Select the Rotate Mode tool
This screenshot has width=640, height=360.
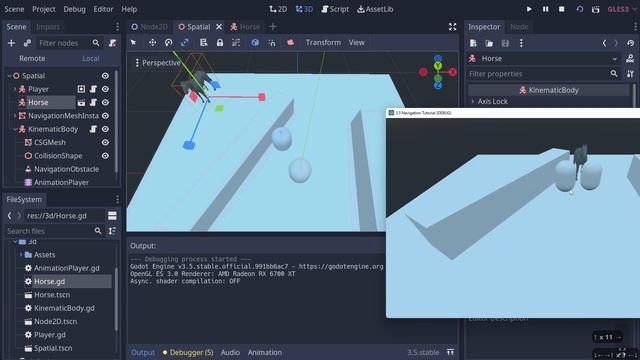click(x=169, y=42)
